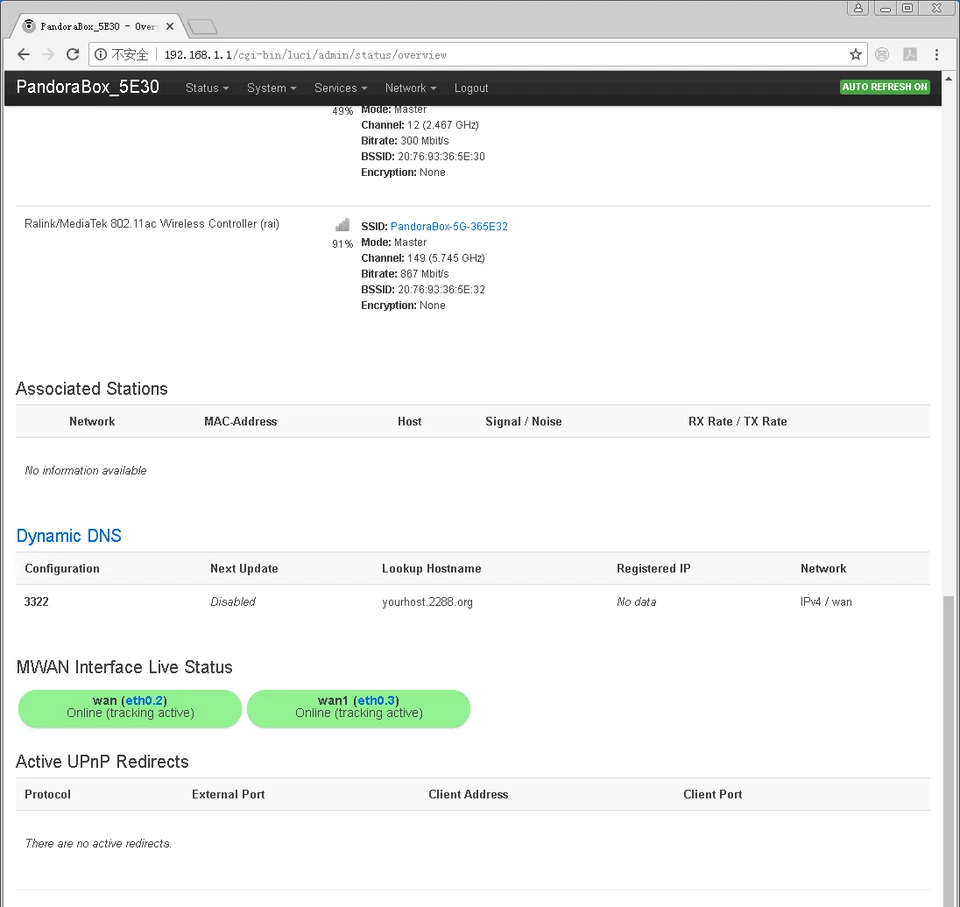The width and height of the screenshot is (960, 907).
Task: Open the Status dropdown menu
Action: click(x=207, y=88)
